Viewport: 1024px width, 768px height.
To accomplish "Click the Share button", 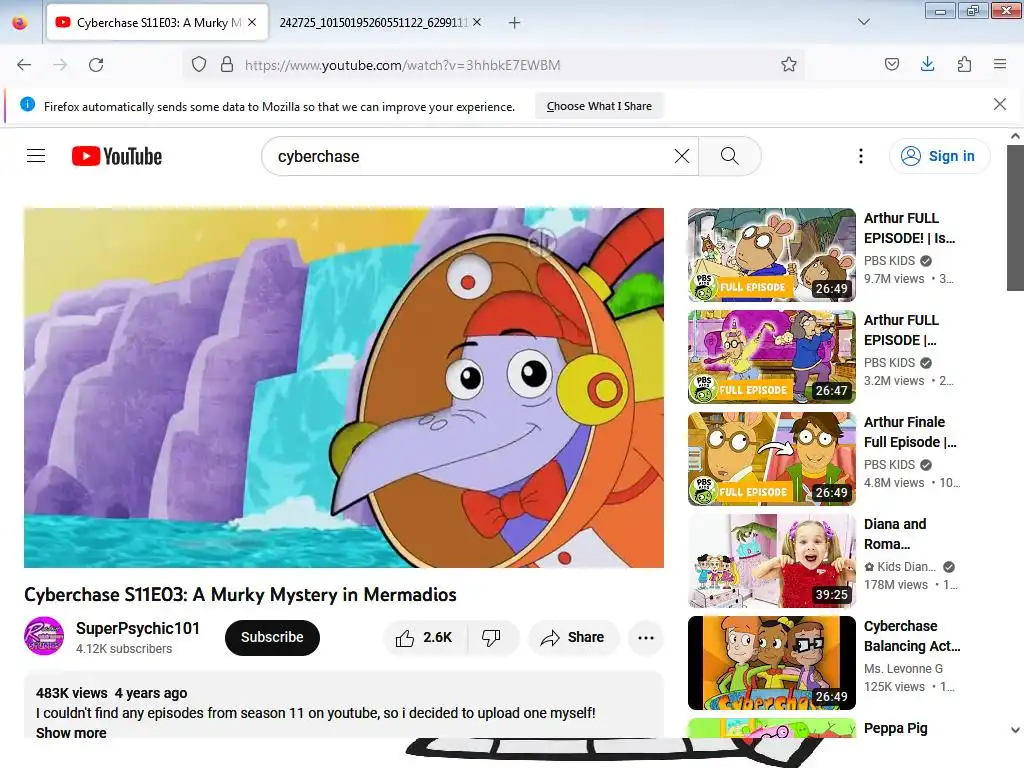I will tap(573, 637).
